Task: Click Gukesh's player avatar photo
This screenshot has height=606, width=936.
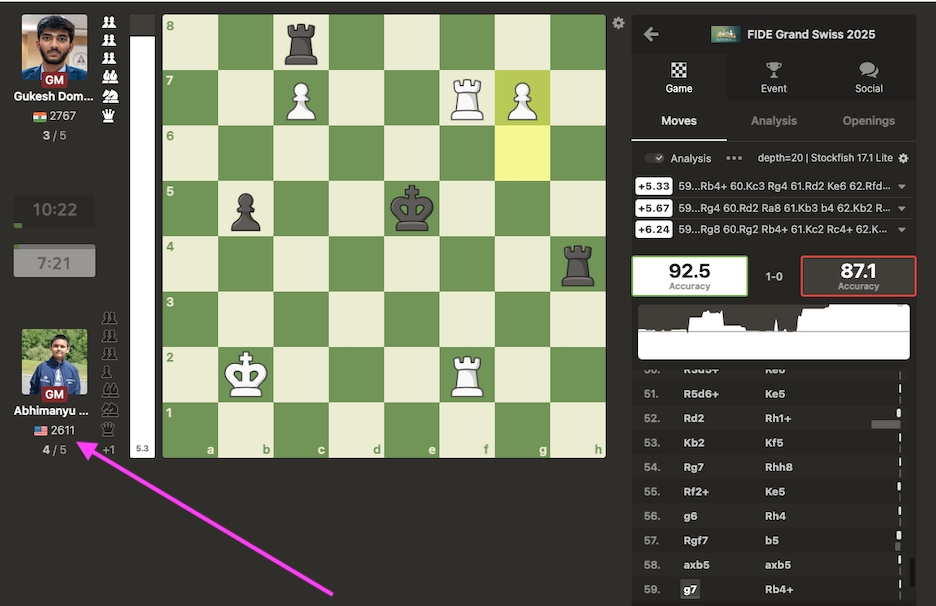Action: (x=54, y=48)
